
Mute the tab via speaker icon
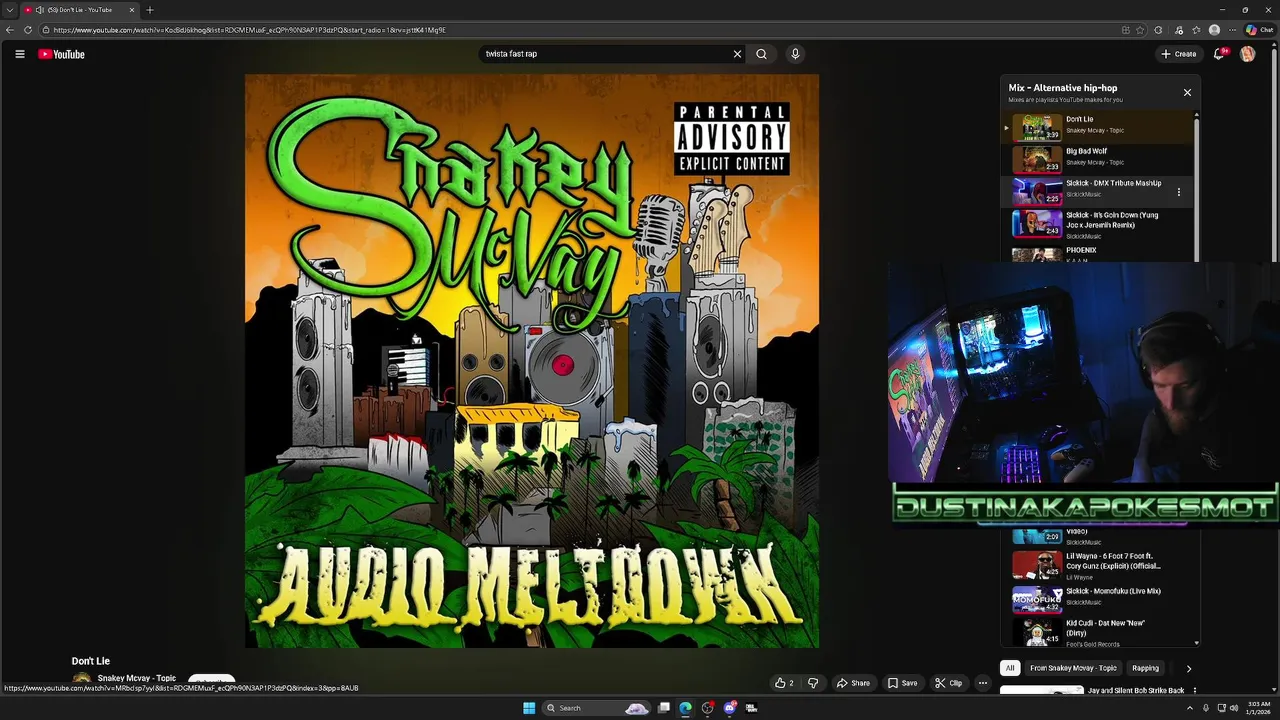tap(39, 10)
